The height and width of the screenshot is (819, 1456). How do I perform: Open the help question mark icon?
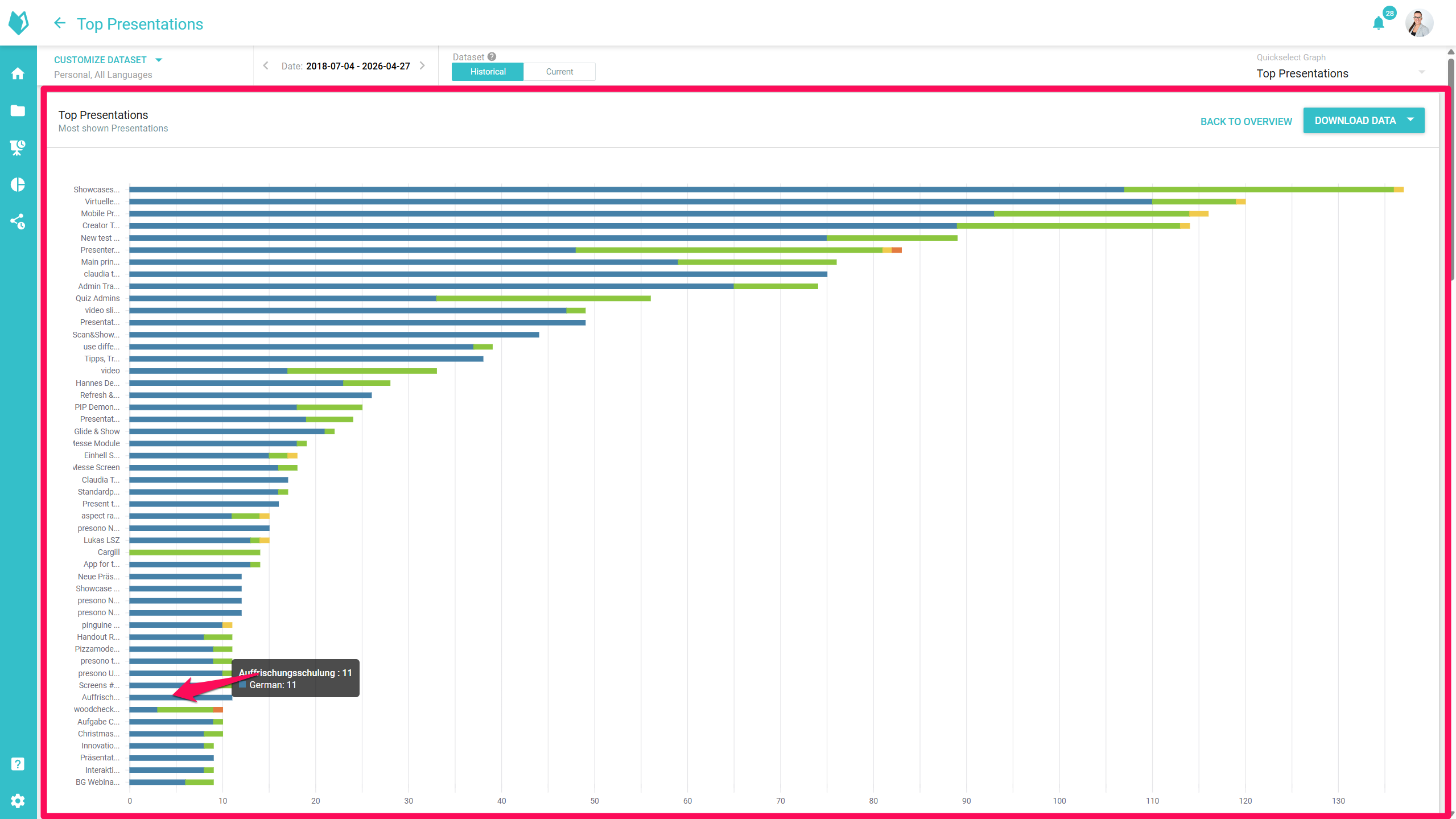coord(18,764)
